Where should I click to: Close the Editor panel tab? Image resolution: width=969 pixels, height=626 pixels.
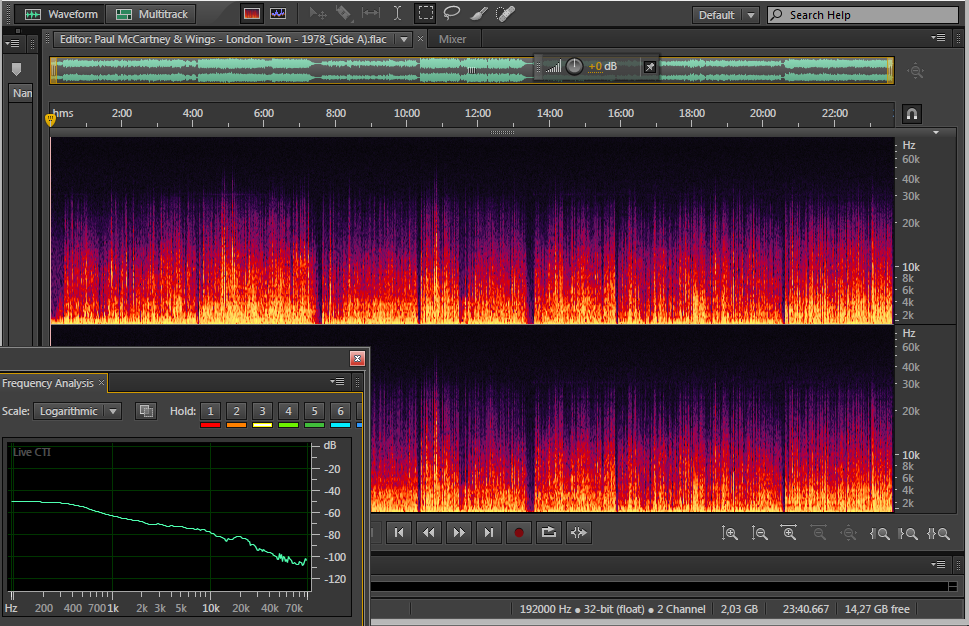point(420,39)
